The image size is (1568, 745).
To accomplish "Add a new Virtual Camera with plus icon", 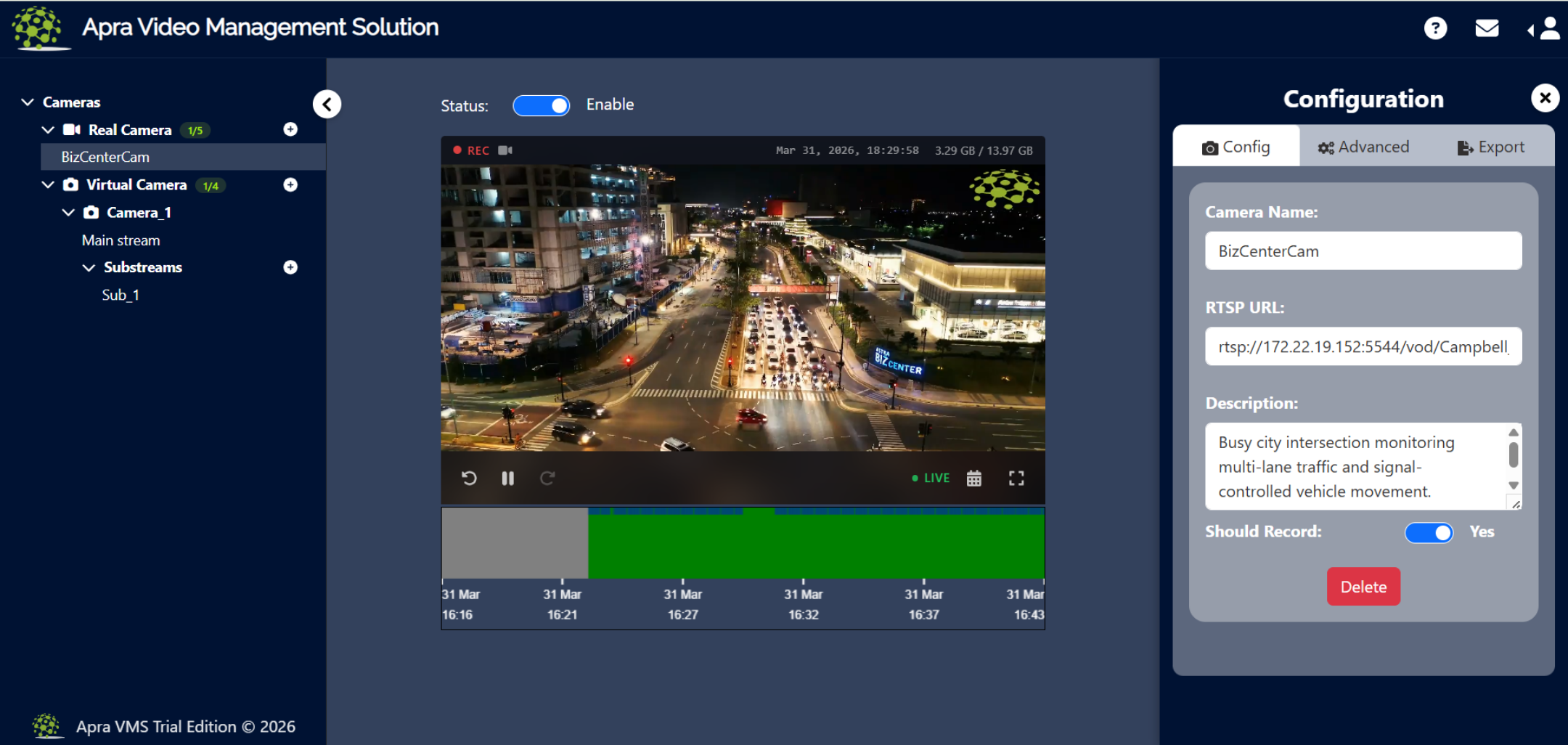I will coord(290,184).
